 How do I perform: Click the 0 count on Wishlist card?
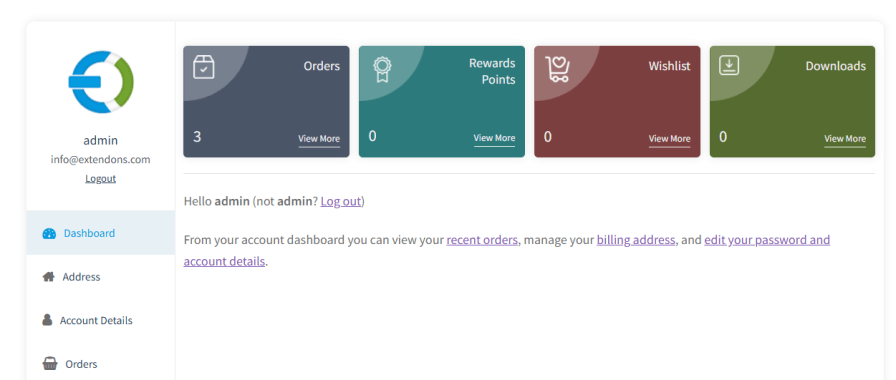[547, 137]
